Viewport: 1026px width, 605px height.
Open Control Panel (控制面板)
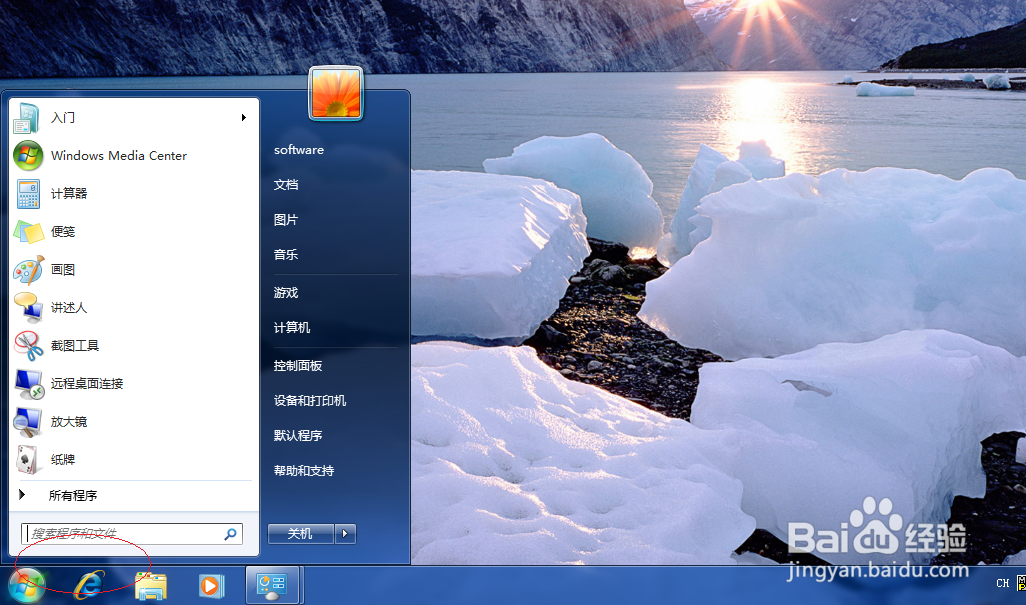[298, 366]
